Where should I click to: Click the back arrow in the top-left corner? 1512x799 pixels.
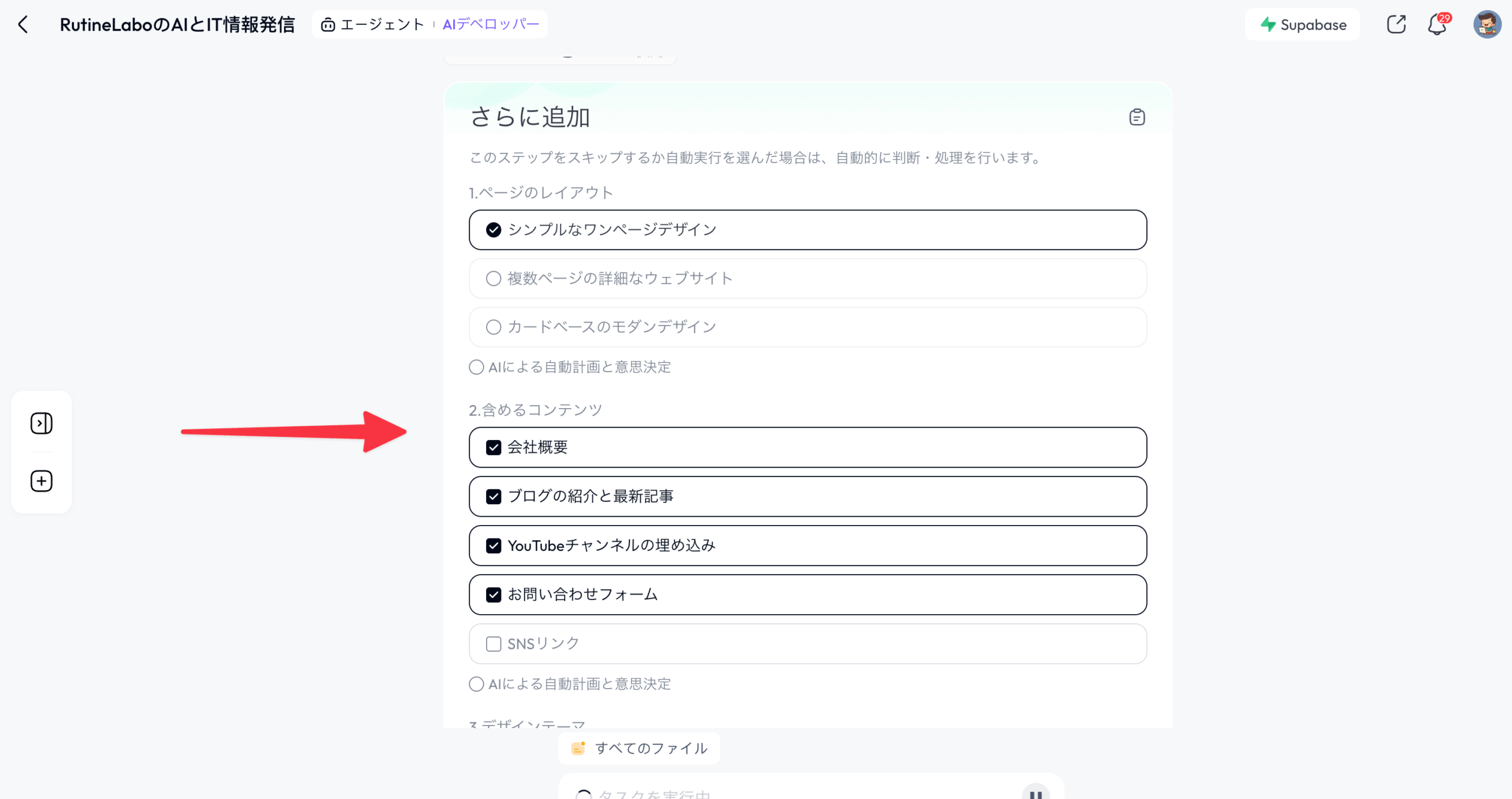23,24
